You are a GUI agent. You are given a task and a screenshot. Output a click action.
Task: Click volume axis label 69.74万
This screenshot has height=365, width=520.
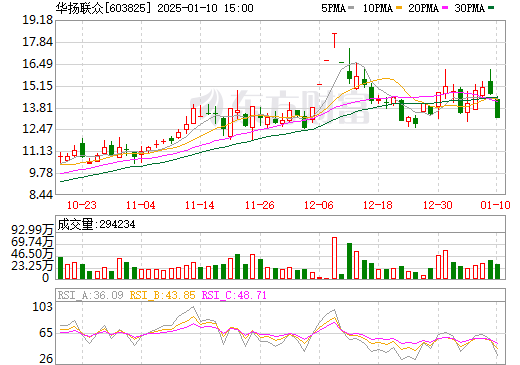pyautogui.click(x=32, y=242)
